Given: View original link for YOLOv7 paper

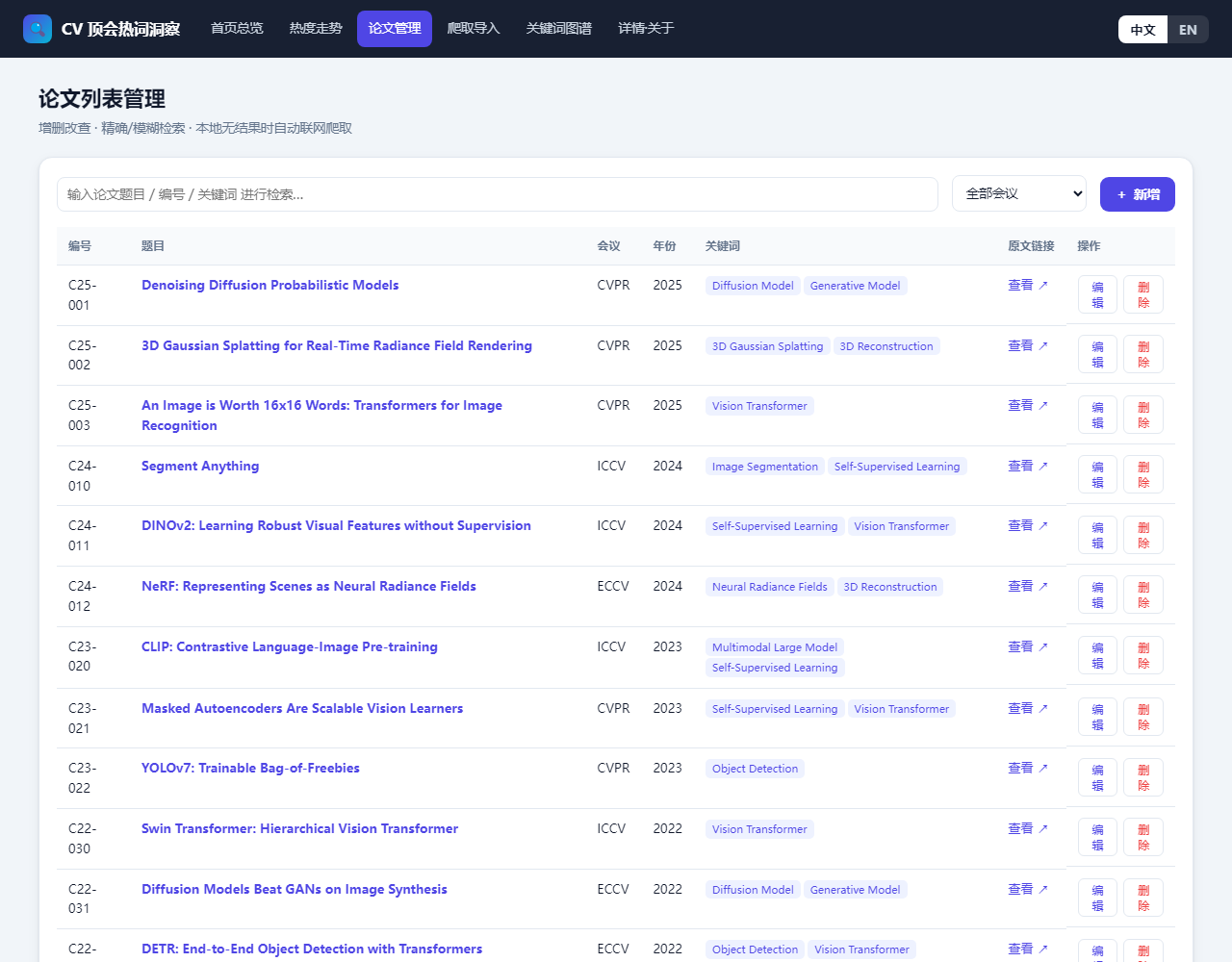Looking at the screenshot, I should tap(1028, 768).
